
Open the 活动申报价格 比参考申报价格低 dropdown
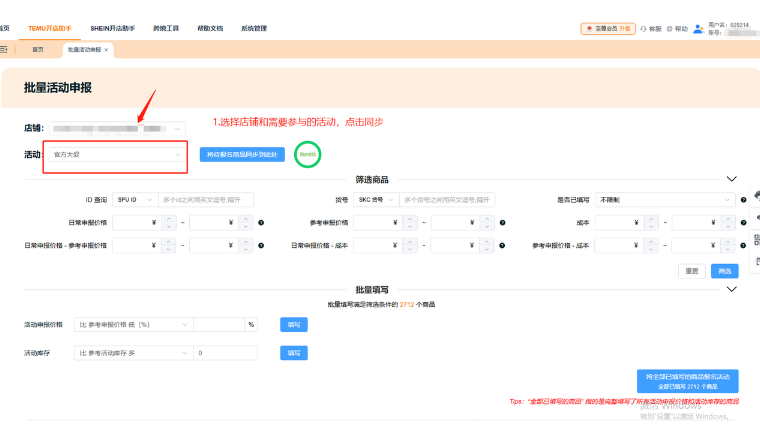[133, 325]
